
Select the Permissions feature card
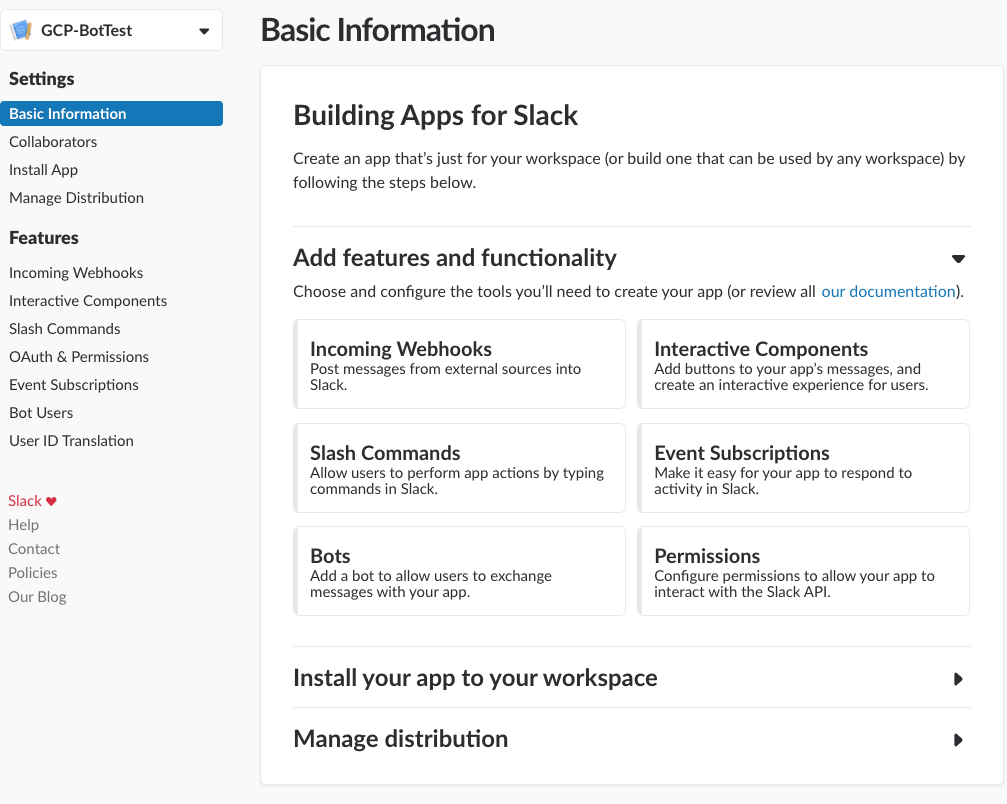(x=803, y=571)
